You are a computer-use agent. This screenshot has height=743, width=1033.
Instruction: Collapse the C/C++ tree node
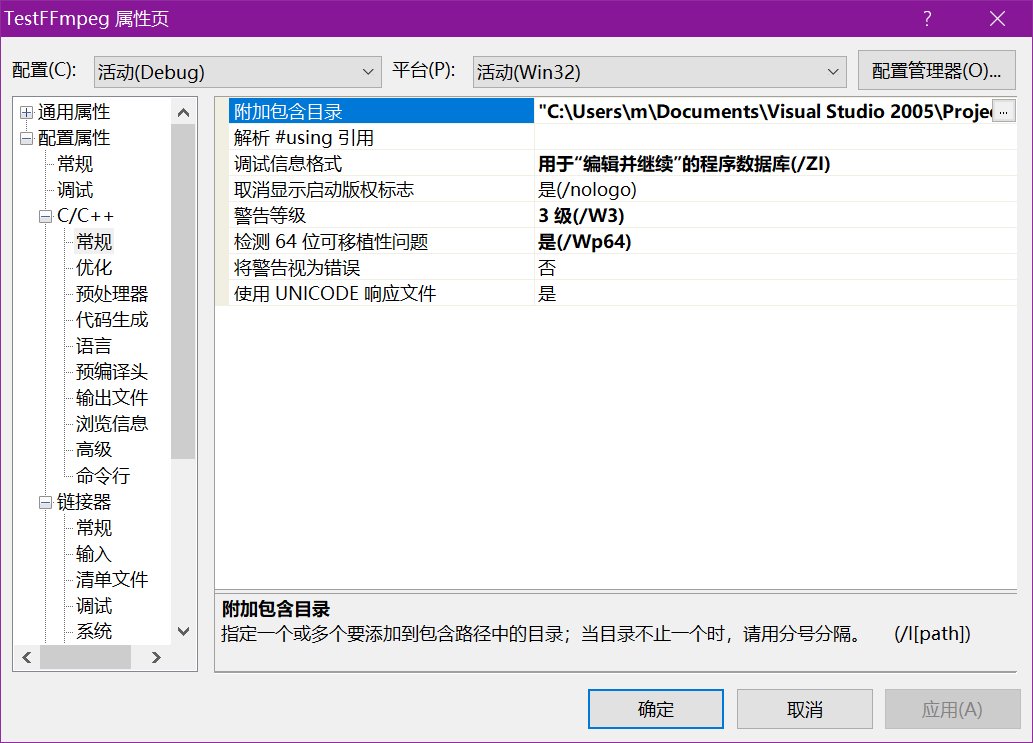[x=45, y=216]
